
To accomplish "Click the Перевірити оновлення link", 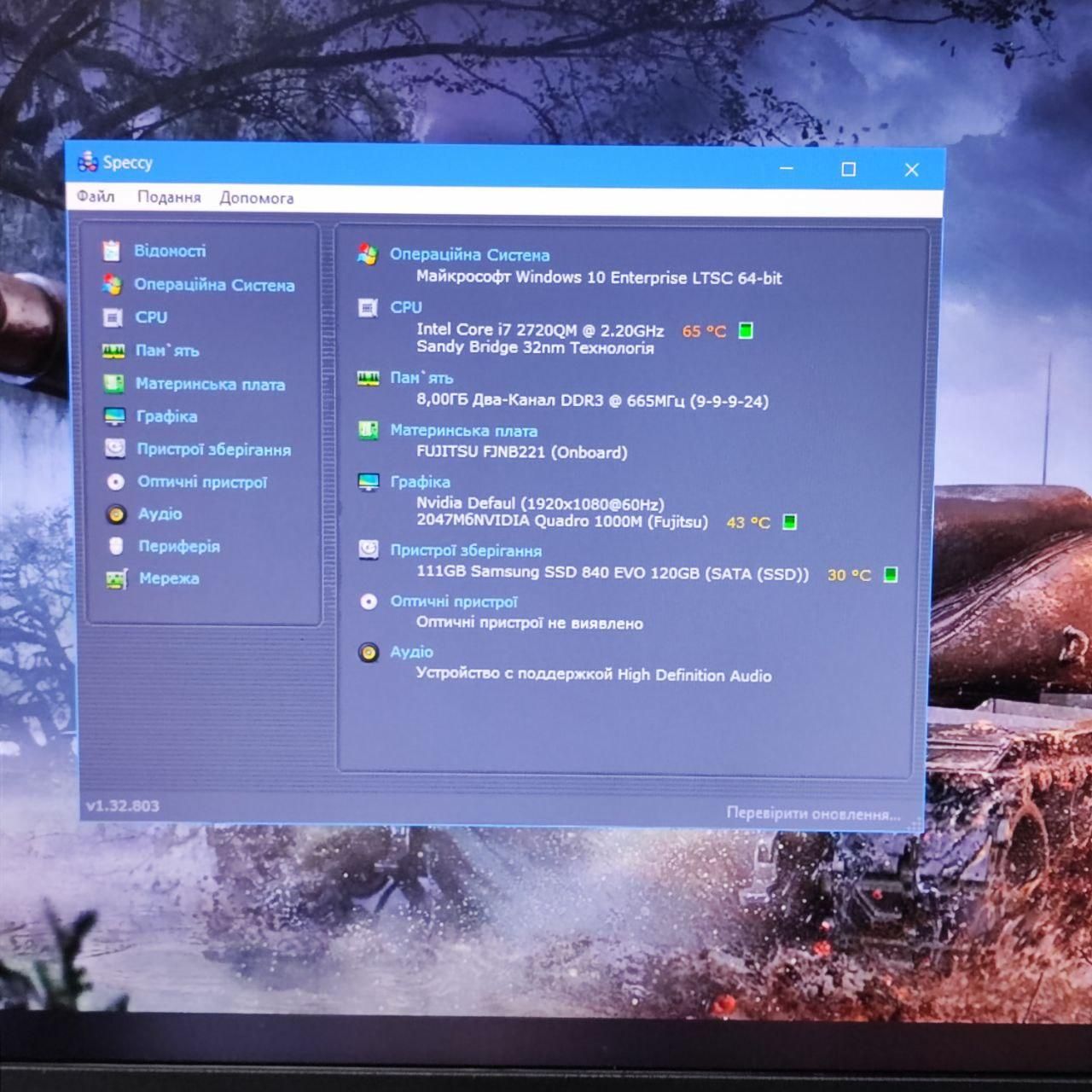I will [x=813, y=813].
